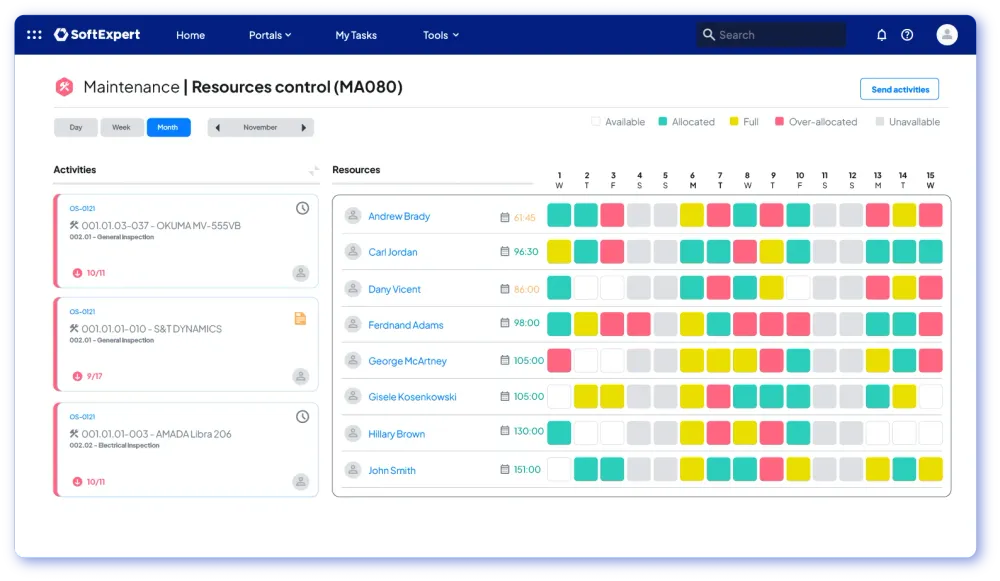
Task: Click the Over-allocated red legend swatch
Action: pos(778,122)
